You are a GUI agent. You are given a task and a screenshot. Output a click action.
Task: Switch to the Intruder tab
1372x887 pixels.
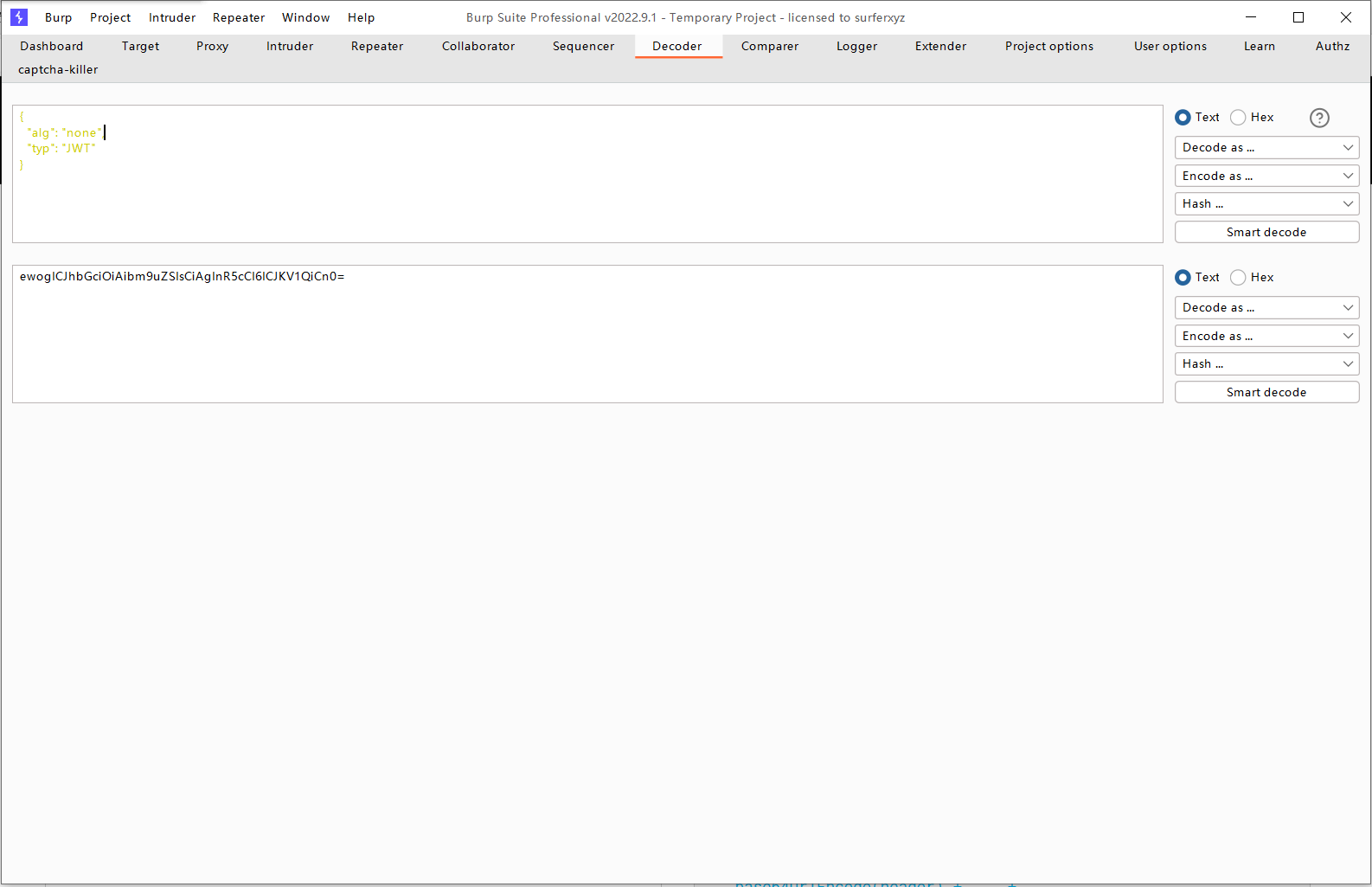tap(290, 47)
